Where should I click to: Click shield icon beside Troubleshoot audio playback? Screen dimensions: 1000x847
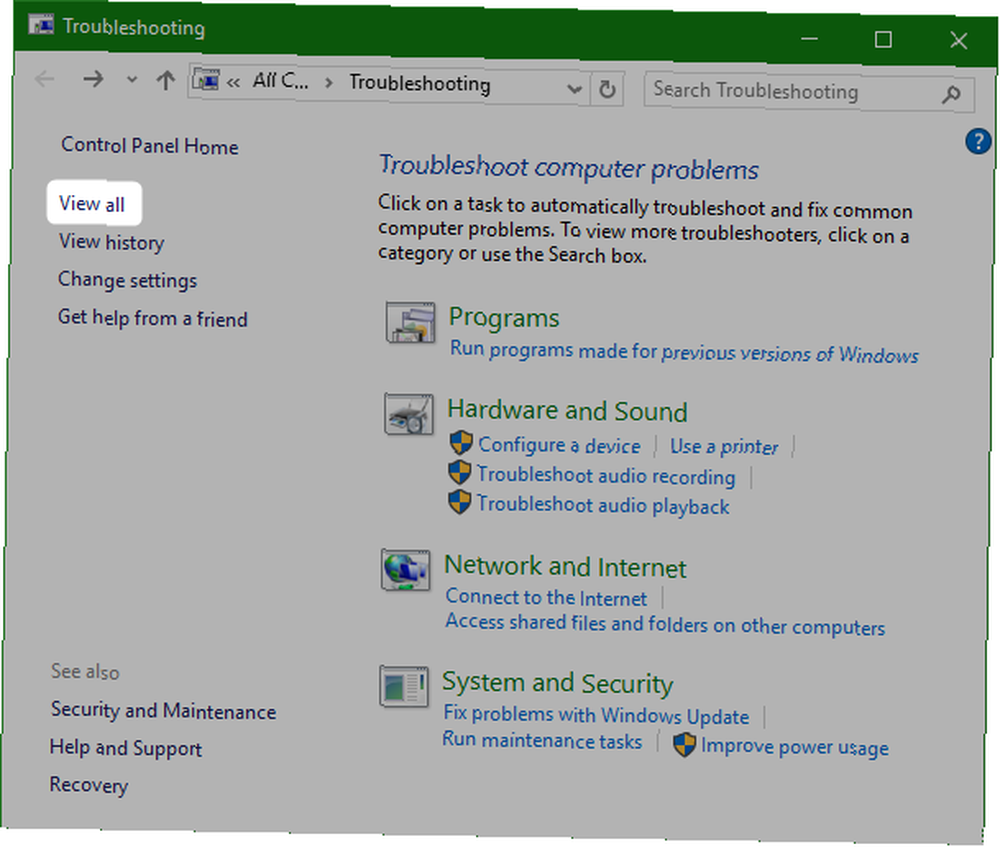tap(459, 502)
